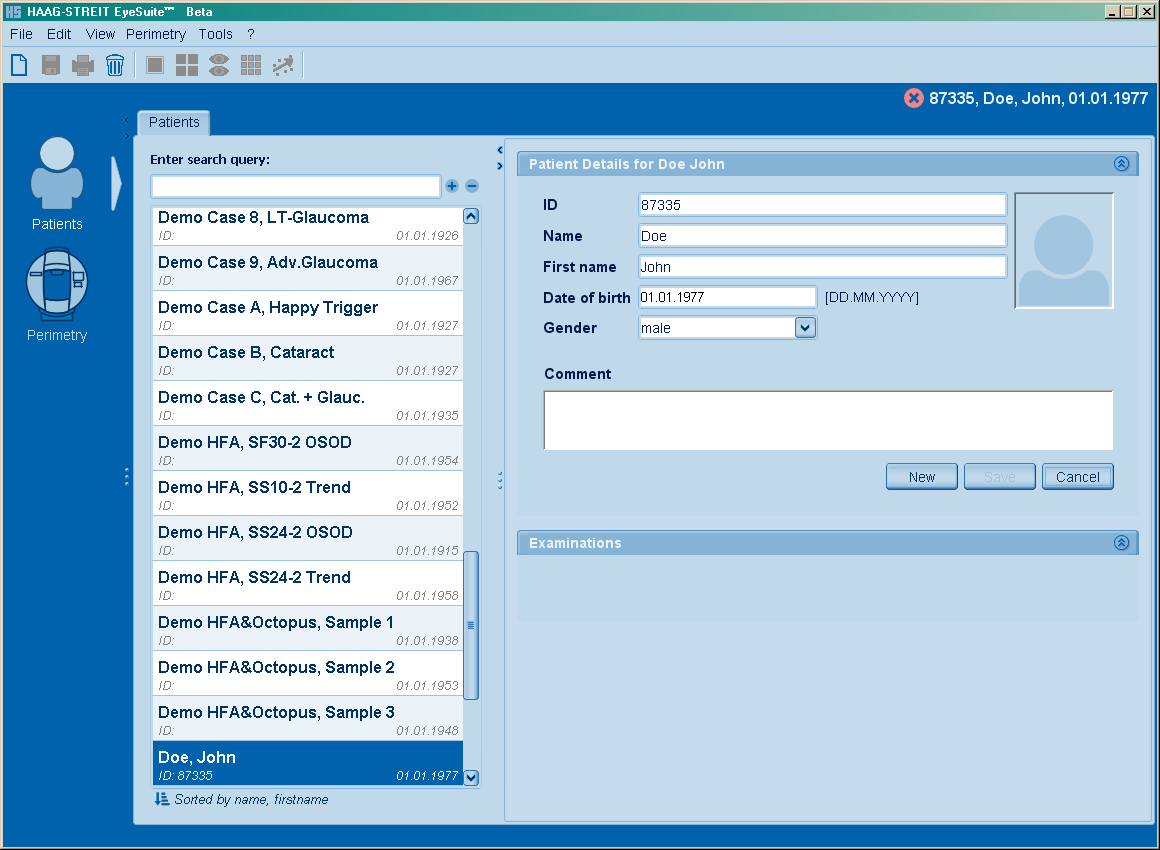Click the Delete trash can icon
Image resolution: width=1160 pixels, height=850 pixels.
coord(115,66)
